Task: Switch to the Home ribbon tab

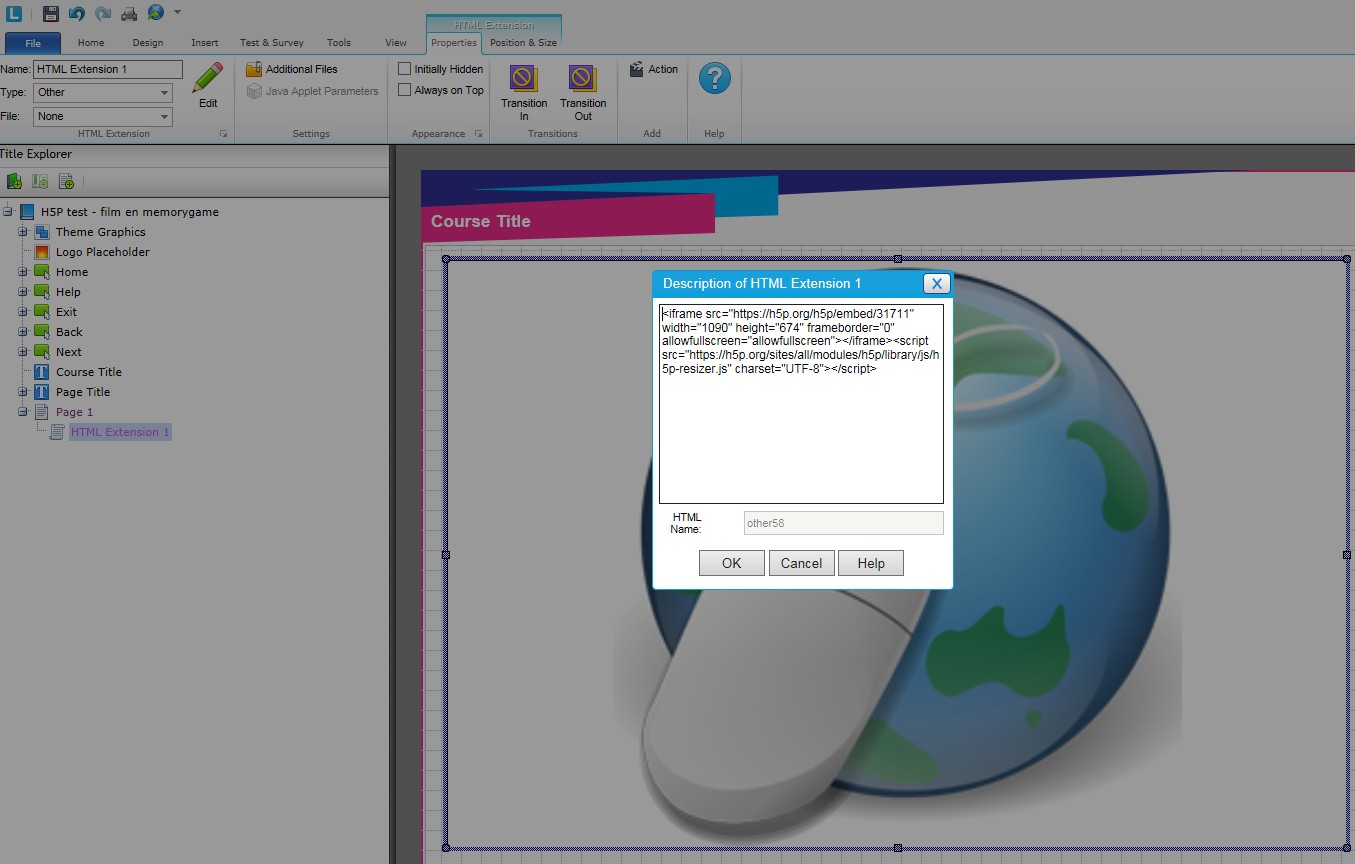Action: [x=91, y=43]
